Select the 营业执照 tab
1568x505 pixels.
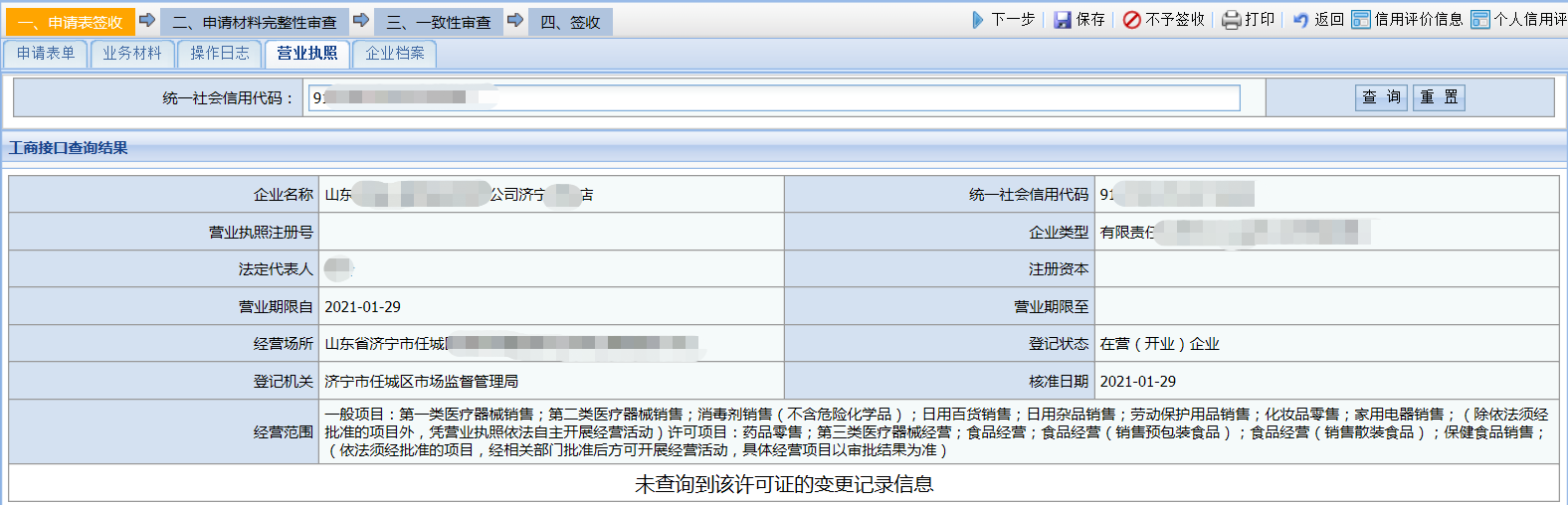click(x=307, y=54)
